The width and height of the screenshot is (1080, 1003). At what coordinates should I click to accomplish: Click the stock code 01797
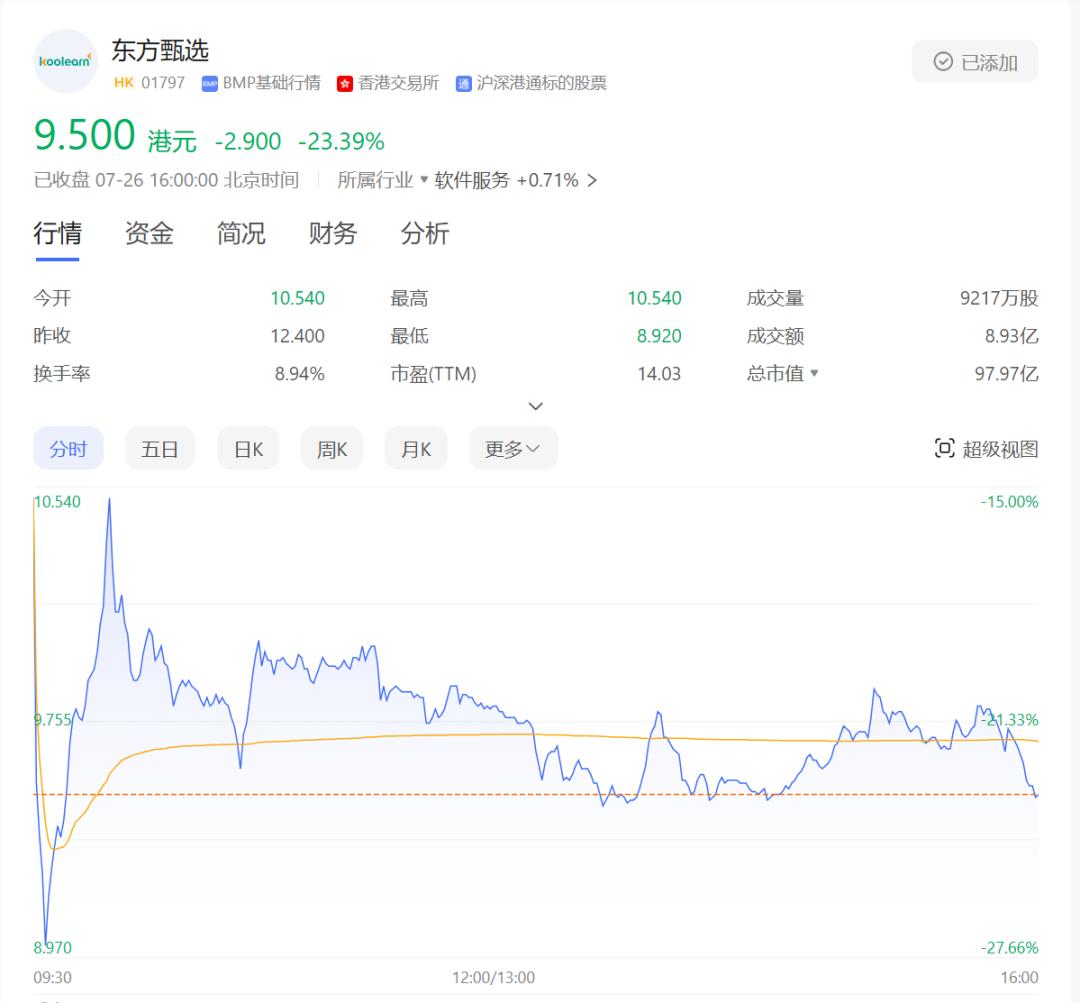click(x=163, y=83)
